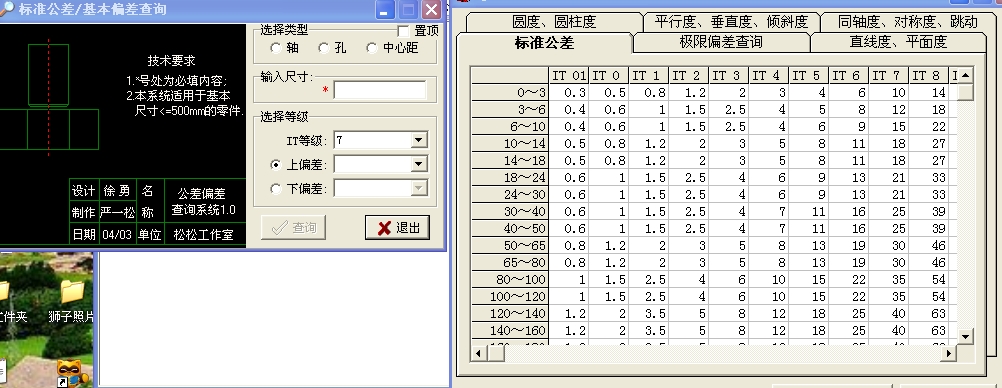The image size is (1002, 388).
Task: Click the IT 1 column header
Action: pyautogui.click(x=649, y=75)
